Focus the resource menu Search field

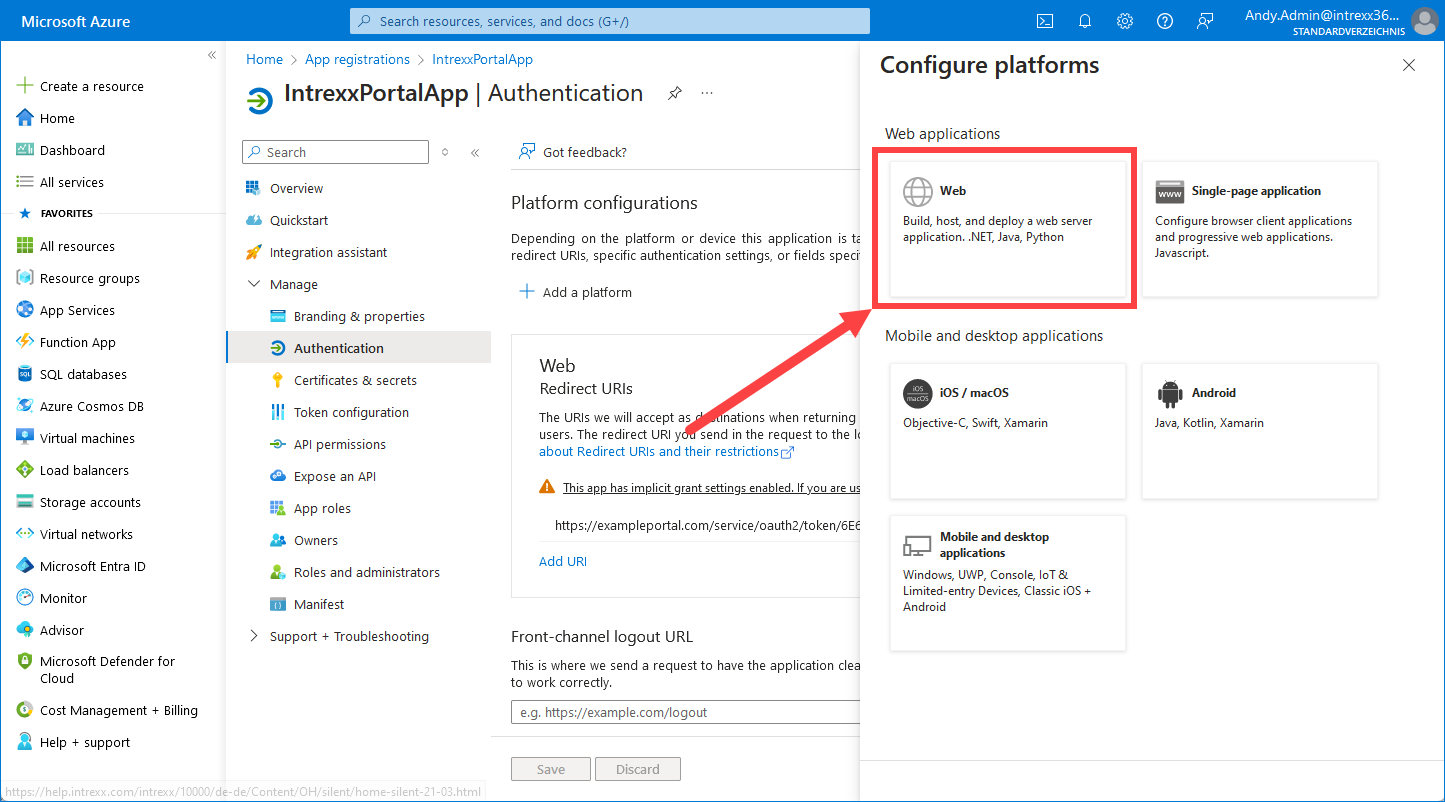tap(335, 152)
